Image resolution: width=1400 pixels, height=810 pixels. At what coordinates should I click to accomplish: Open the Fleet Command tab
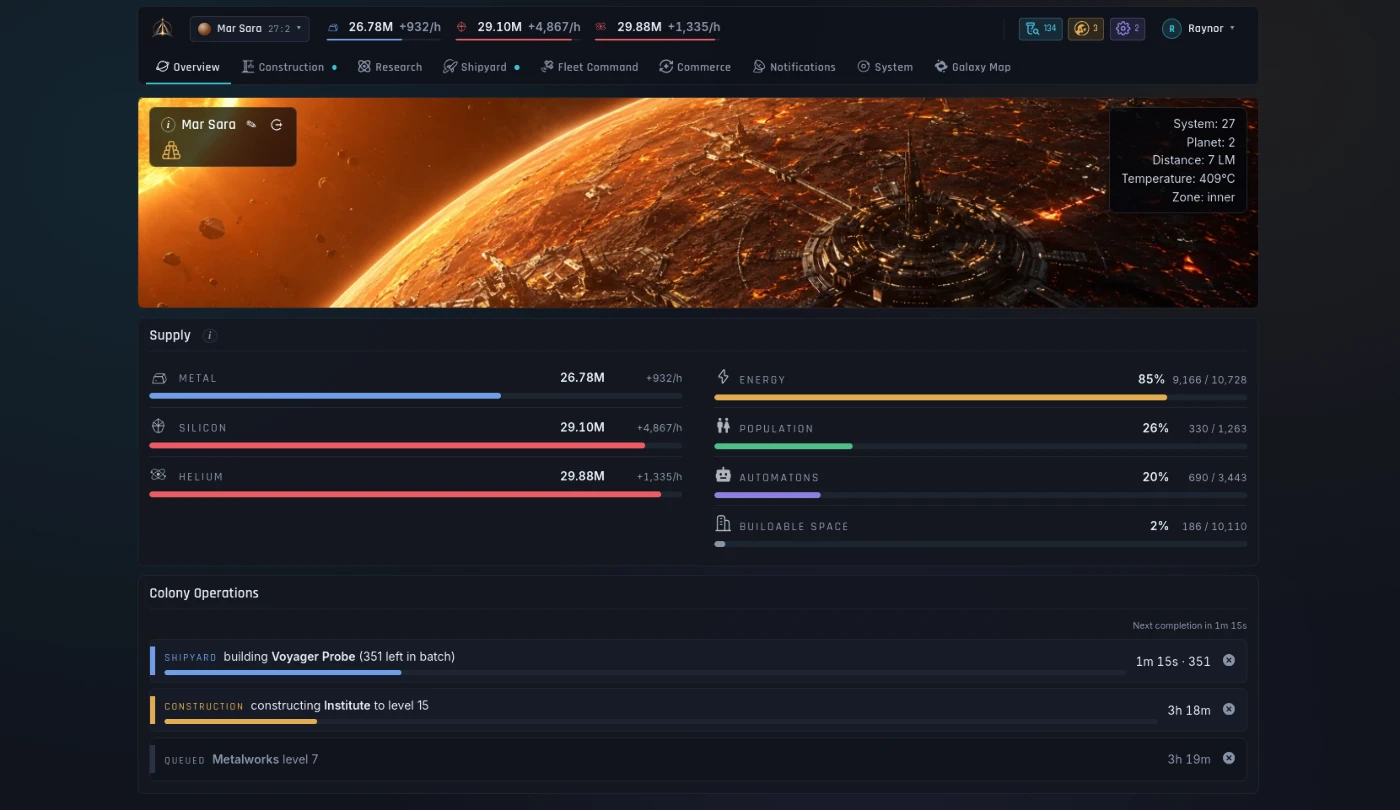pyautogui.click(x=589, y=67)
